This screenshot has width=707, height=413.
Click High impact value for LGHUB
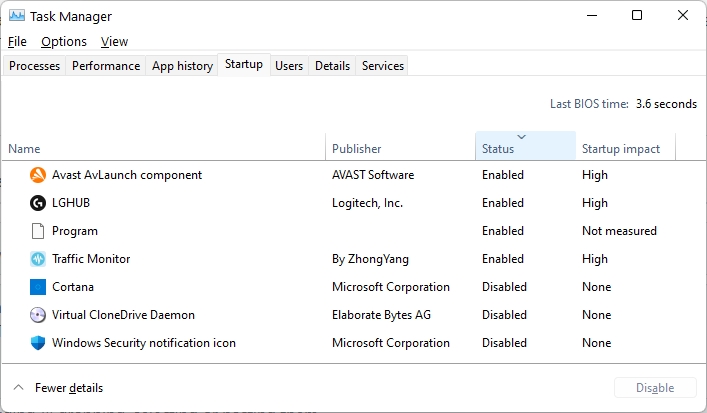pyautogui.click(x=595, y=203)
